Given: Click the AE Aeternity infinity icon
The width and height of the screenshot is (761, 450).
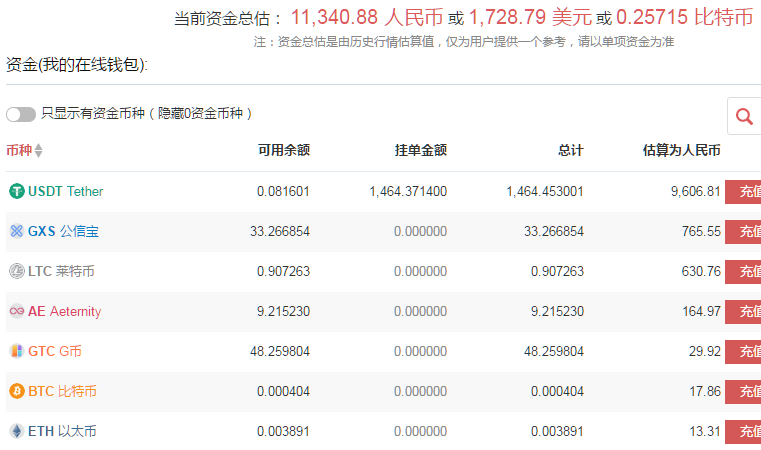Looking at the screenshot, I should coord(17,311).
